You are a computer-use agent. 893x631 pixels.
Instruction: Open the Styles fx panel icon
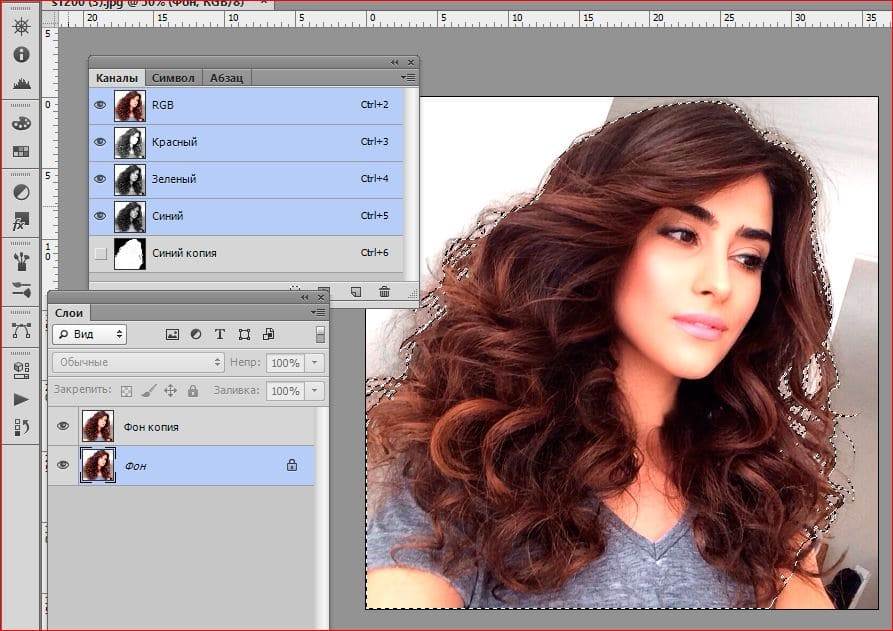click(x=21, y=221)
